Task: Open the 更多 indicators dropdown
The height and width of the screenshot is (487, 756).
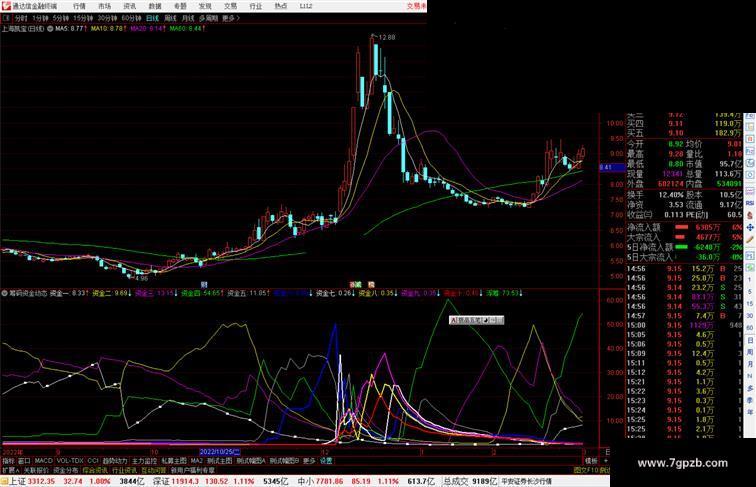Action: point(309,461)
